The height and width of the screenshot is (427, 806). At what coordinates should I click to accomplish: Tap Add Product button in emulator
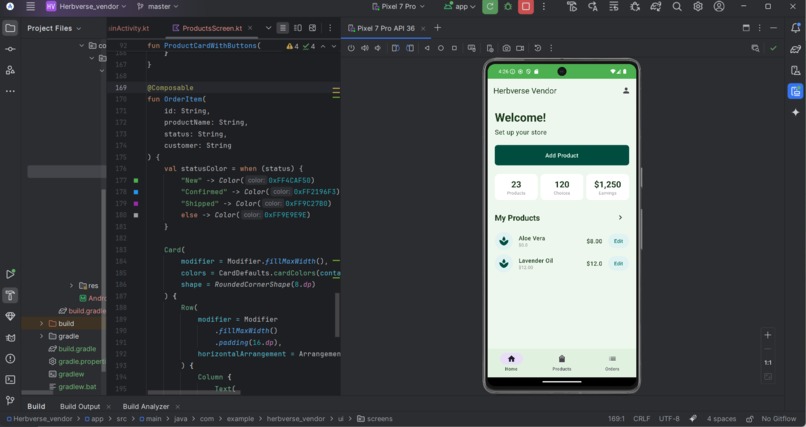(561, 155)
